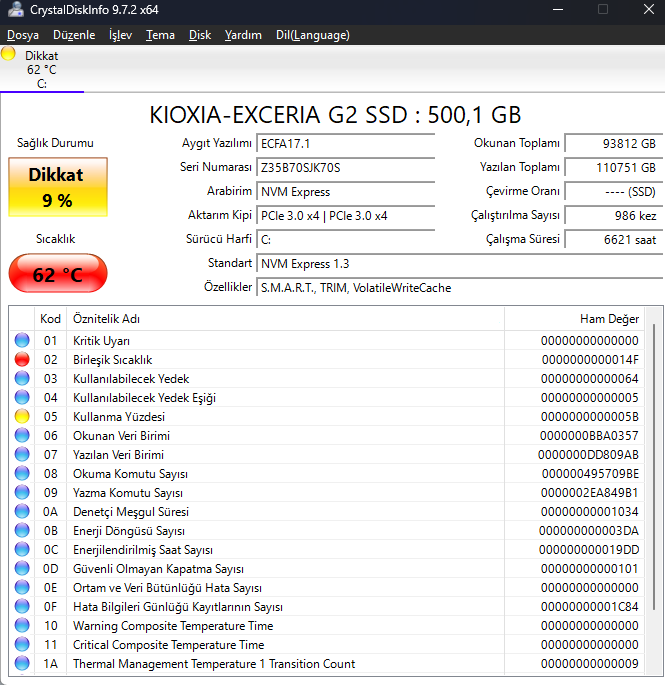
Task: Open the İşlev menu
Action: 120,35
